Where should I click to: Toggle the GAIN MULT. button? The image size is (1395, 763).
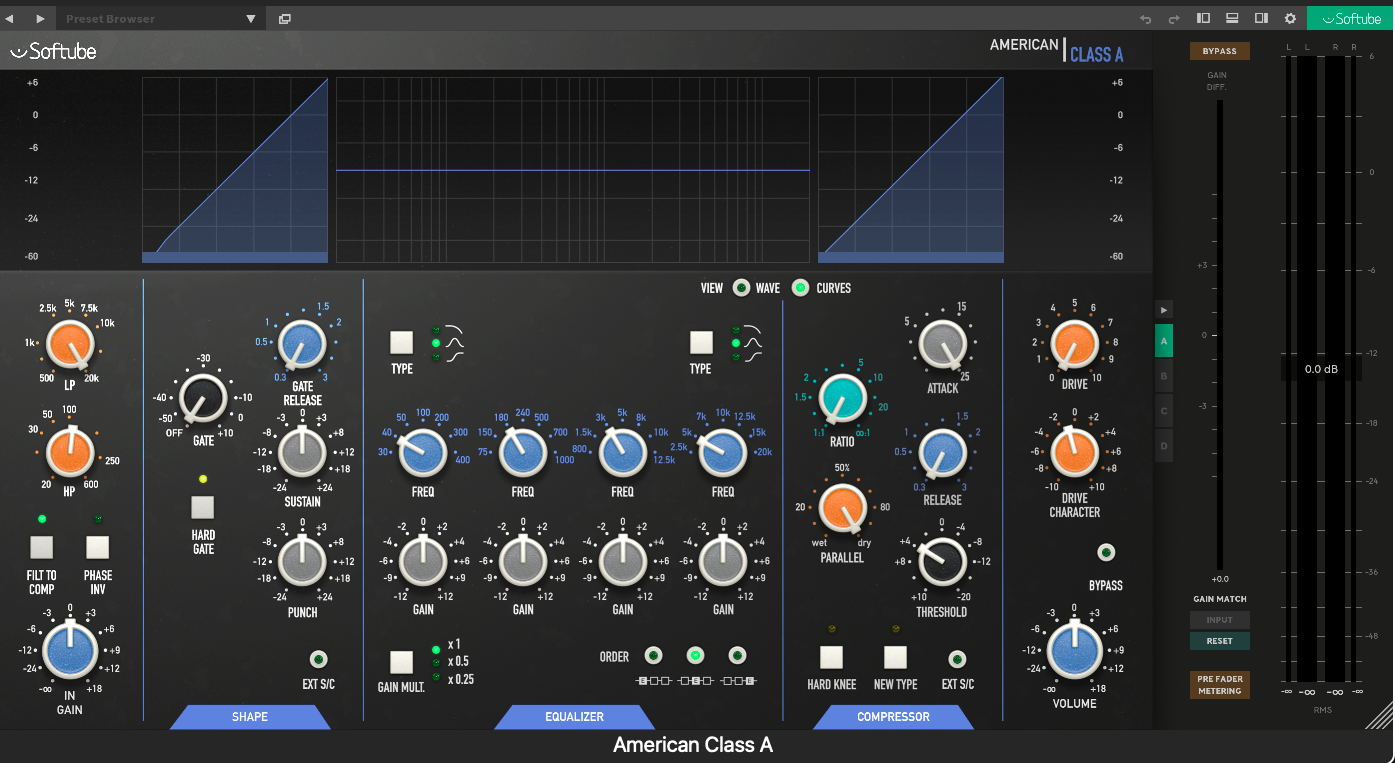point(401,662)
